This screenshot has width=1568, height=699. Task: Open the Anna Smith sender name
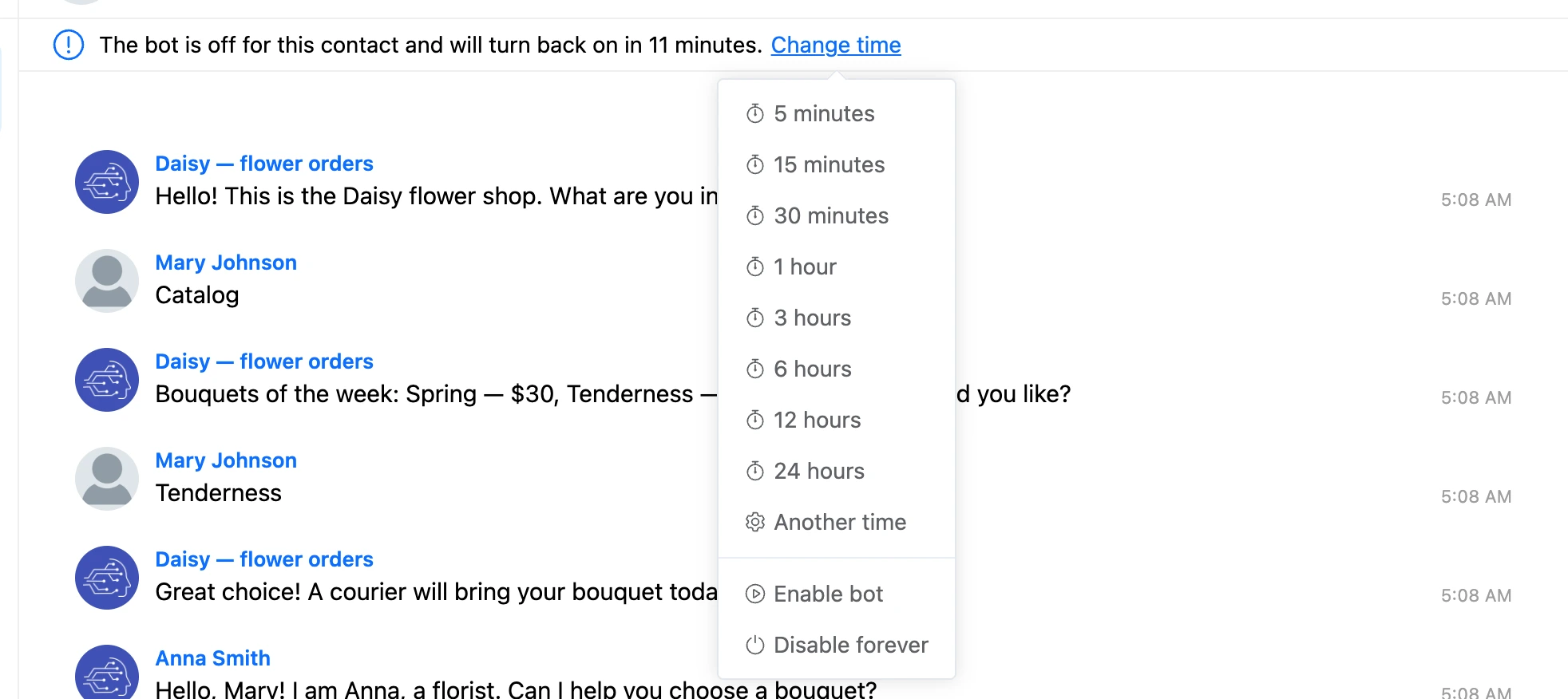pos(212,658)
